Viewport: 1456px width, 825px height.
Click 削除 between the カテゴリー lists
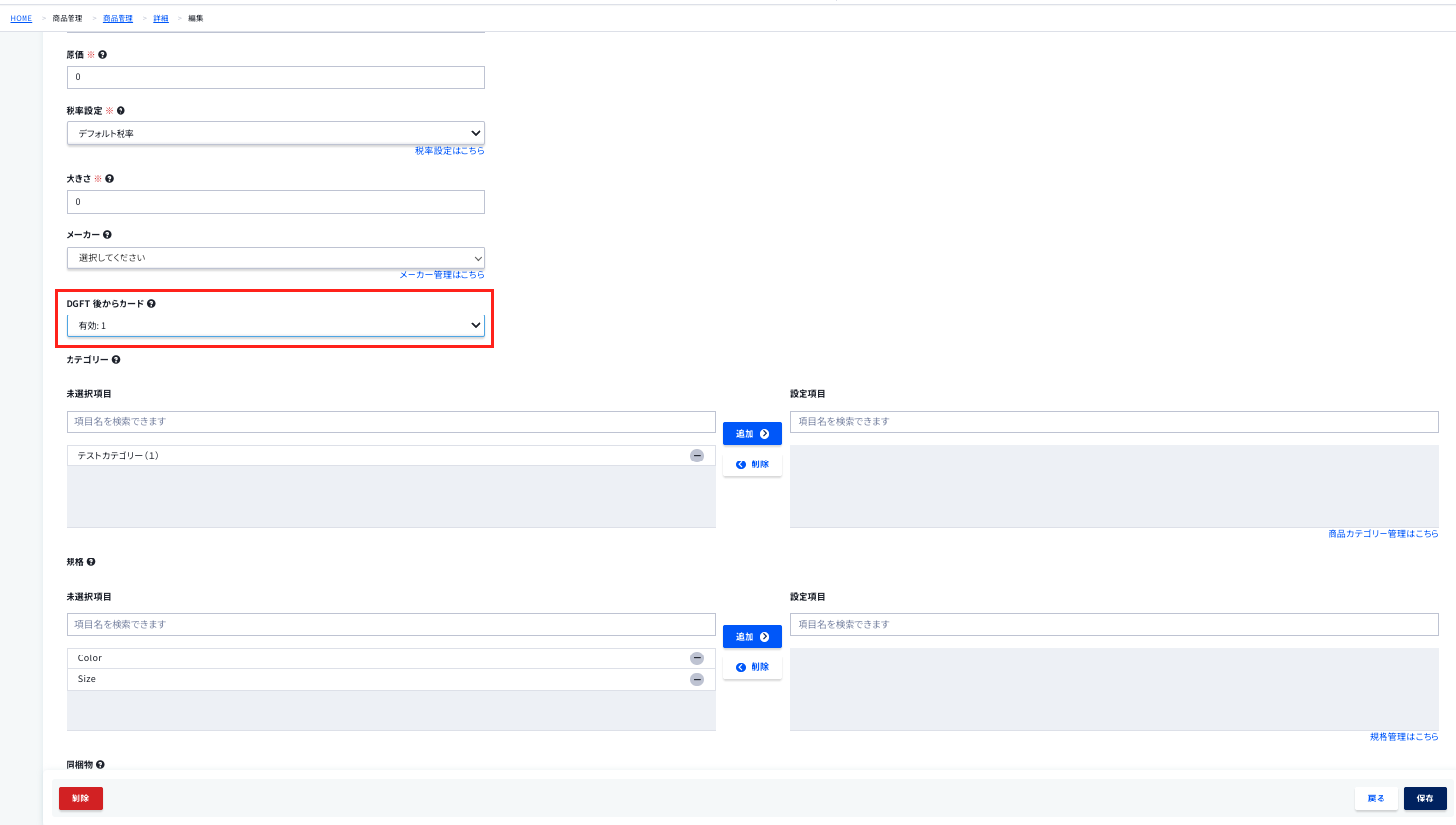point(752,464)
